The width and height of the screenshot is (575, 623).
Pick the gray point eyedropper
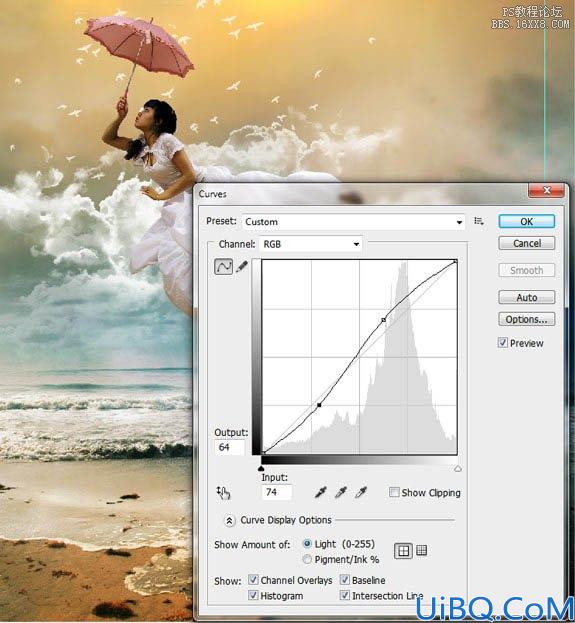tap(341, 492)
